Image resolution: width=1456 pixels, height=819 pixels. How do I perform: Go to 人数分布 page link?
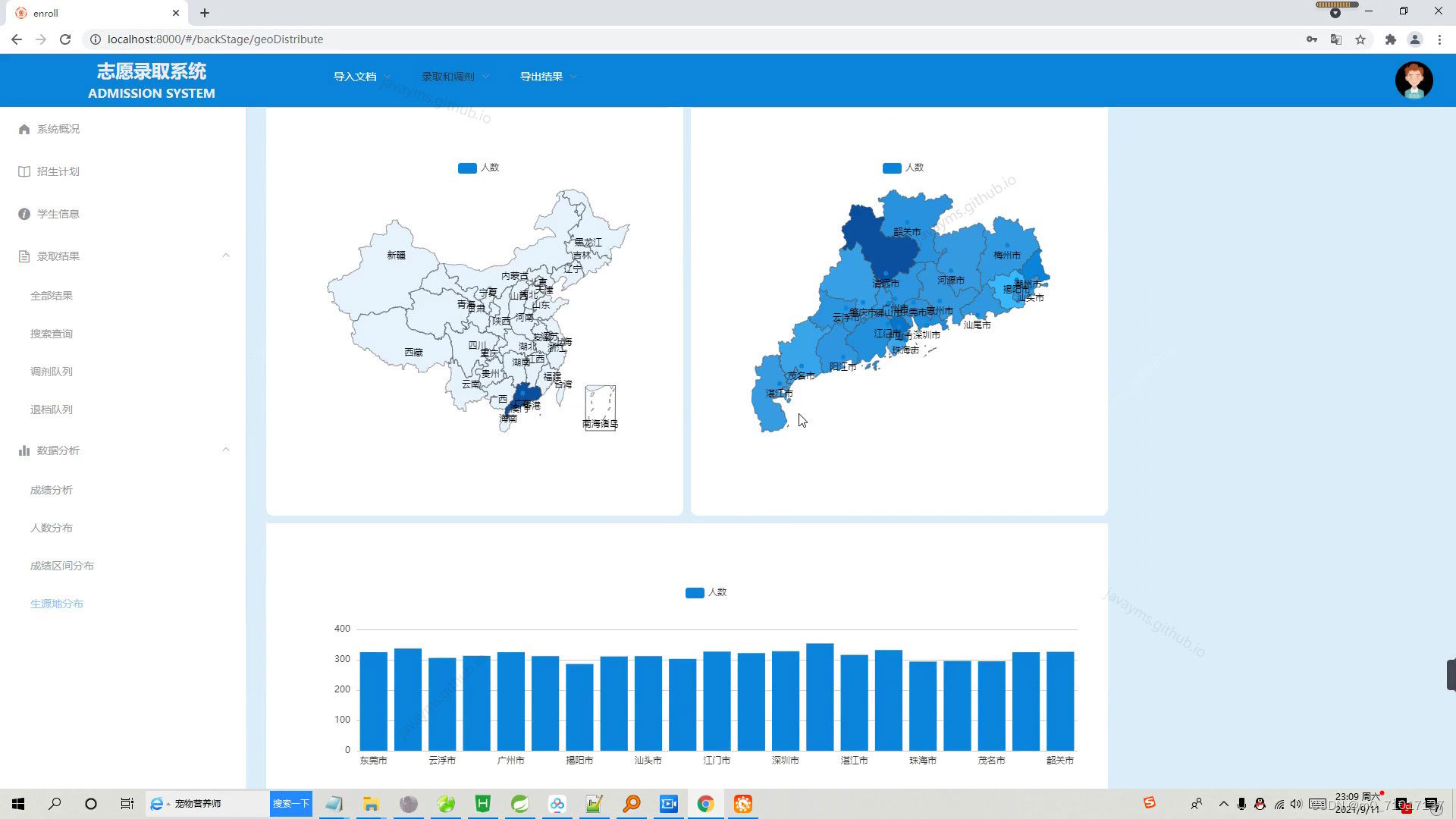(x=52, y=528)
